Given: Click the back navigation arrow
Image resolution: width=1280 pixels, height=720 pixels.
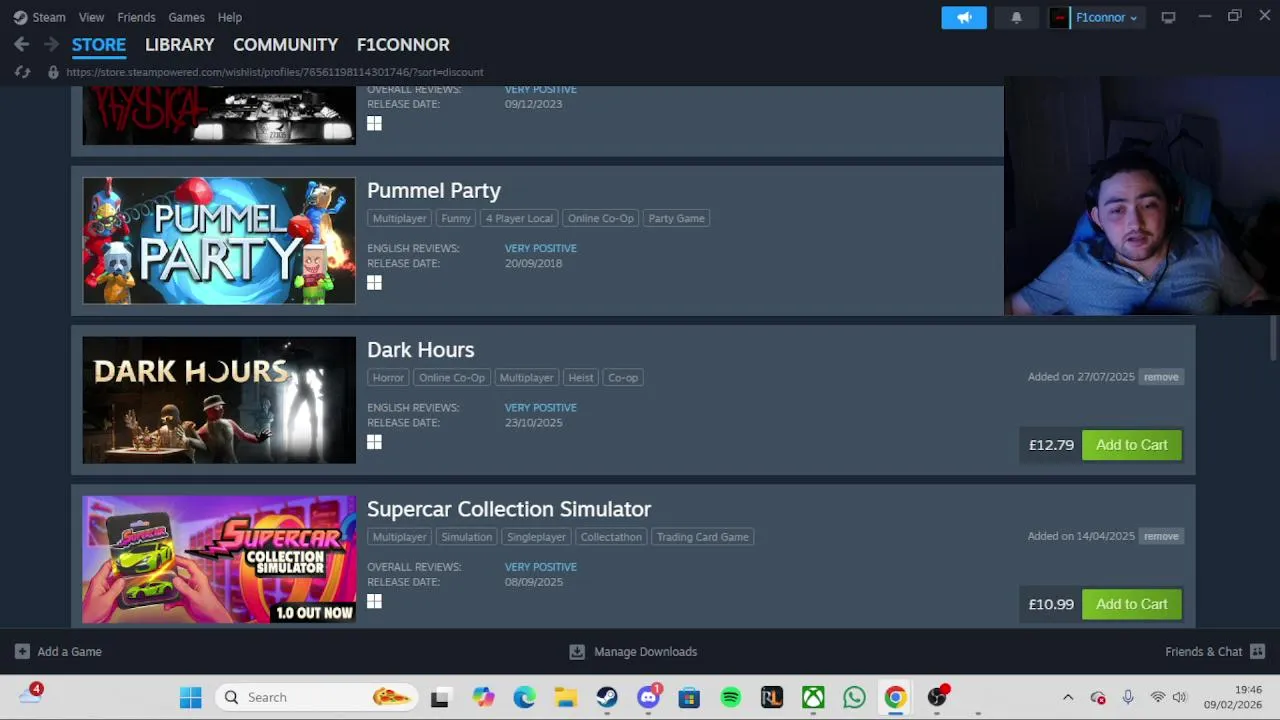Looking at the screenshot, I should (21, 44).
